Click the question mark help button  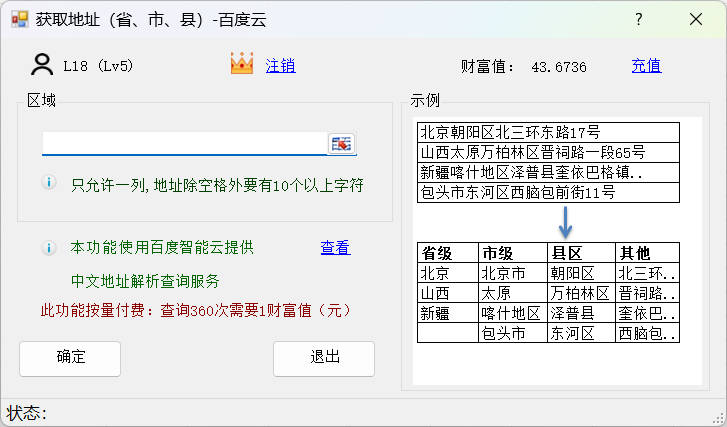tap(639, 19)
